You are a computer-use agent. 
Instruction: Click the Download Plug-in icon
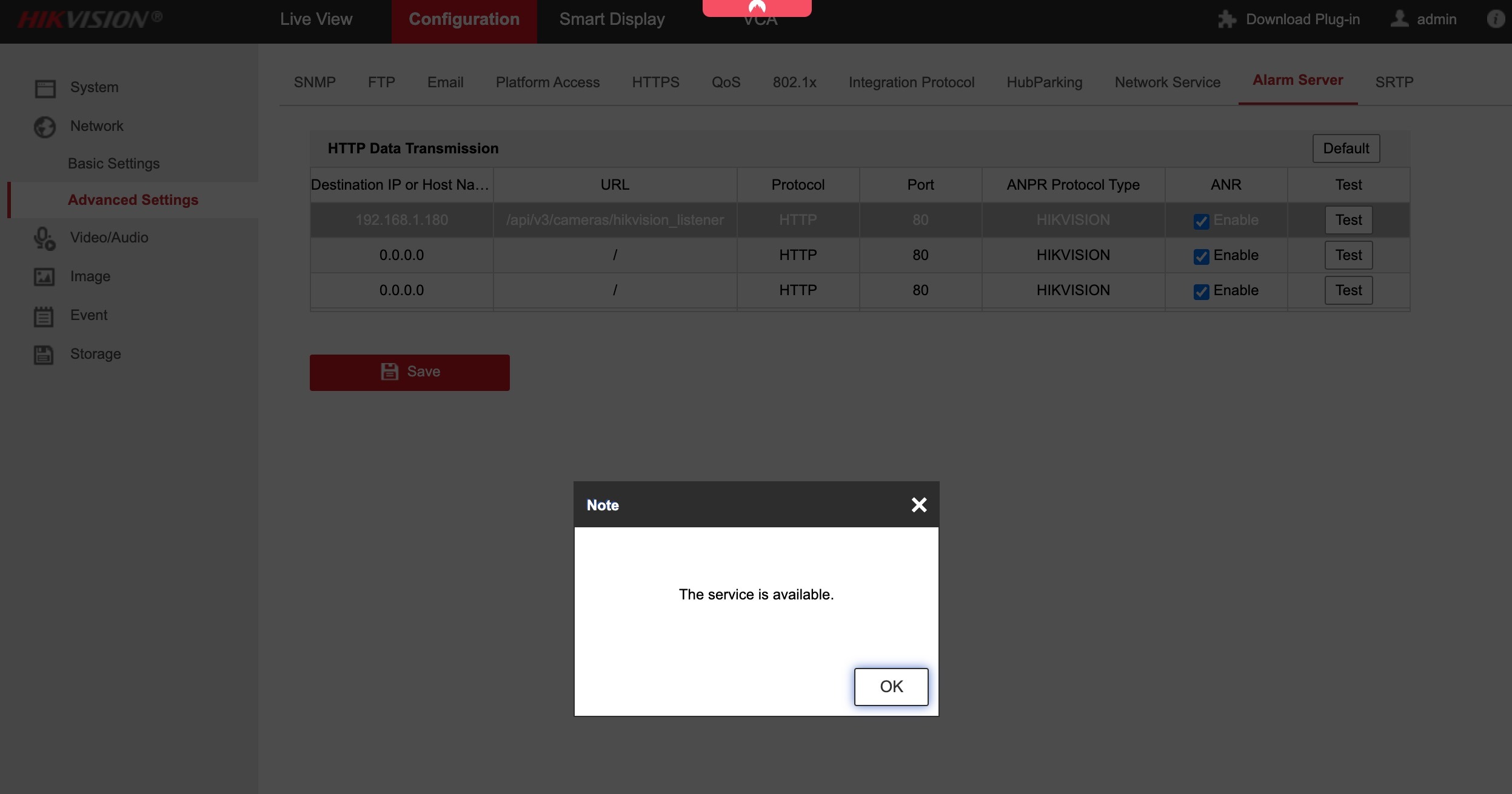pos(1227,19)
